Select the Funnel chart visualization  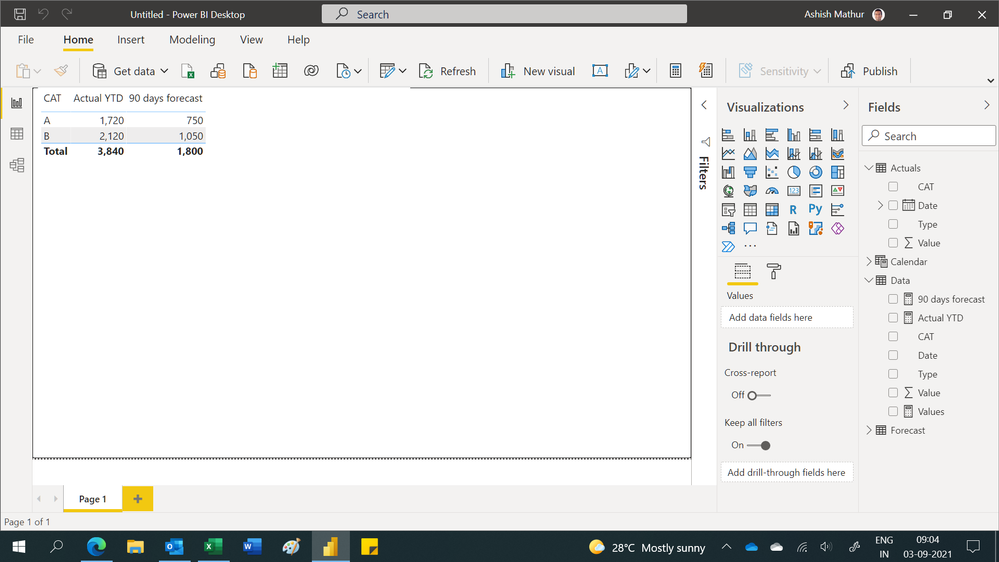point(750,172)
